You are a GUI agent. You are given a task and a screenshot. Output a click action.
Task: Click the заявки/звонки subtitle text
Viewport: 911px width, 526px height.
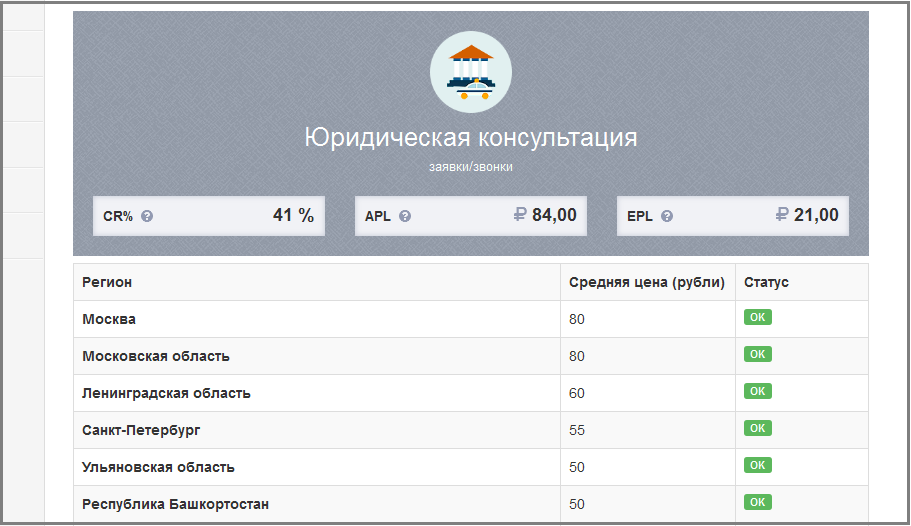[x=470, y=167]
